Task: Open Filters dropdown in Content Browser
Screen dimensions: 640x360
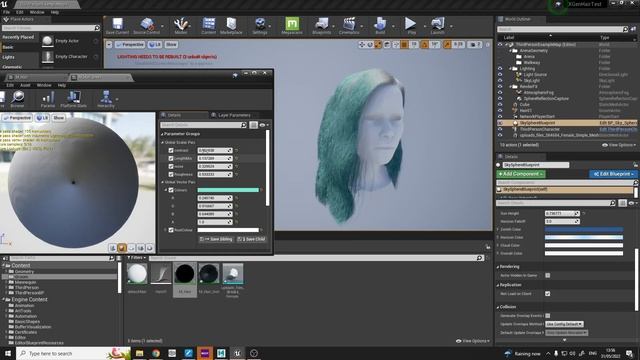Action: [x=137, y=258]
